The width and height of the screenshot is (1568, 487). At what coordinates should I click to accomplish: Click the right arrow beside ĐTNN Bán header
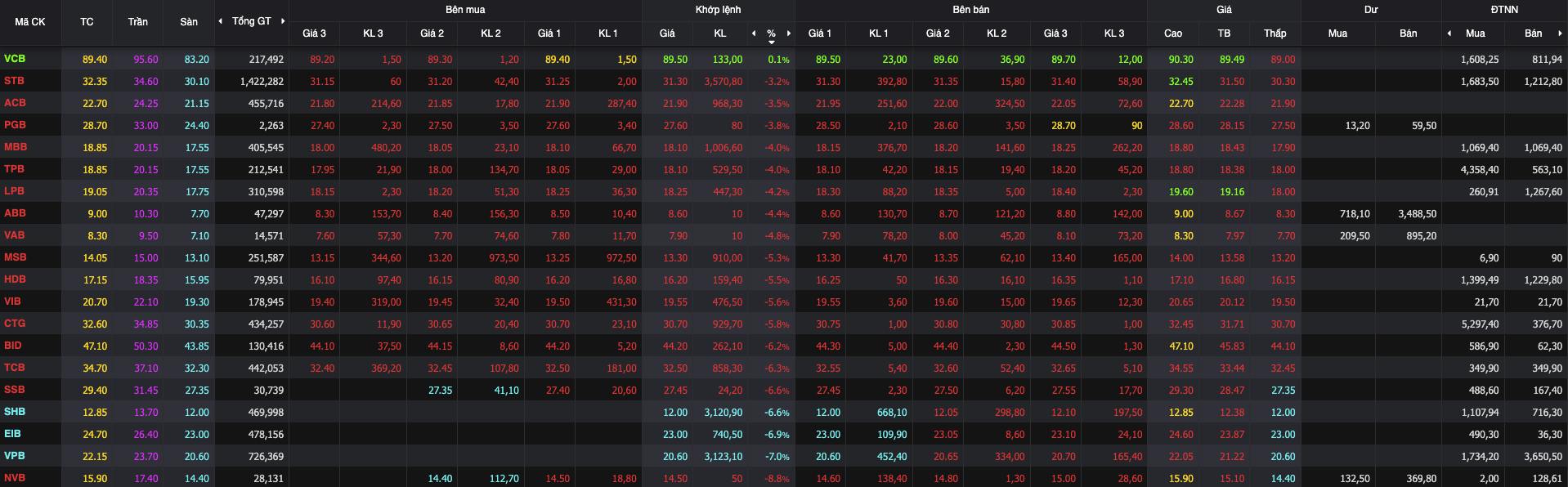point(1560,34)
